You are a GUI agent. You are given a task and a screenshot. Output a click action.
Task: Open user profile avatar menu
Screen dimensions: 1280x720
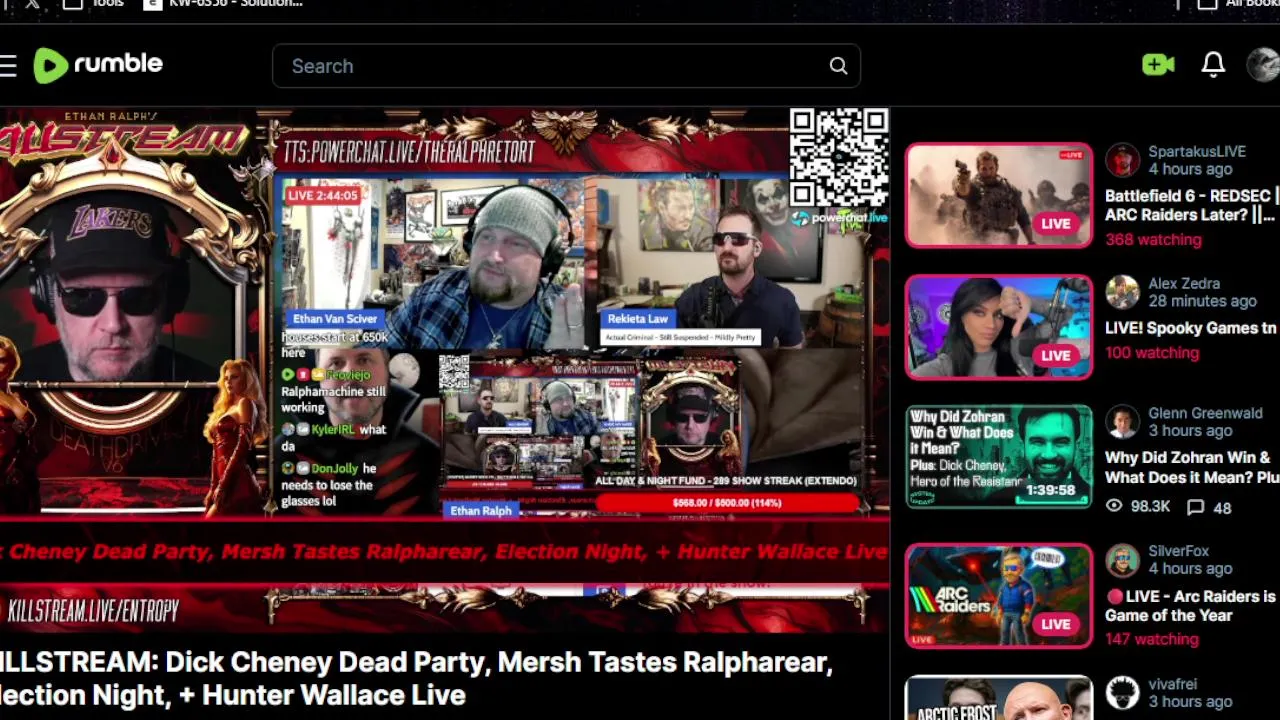pos(1263,65)
